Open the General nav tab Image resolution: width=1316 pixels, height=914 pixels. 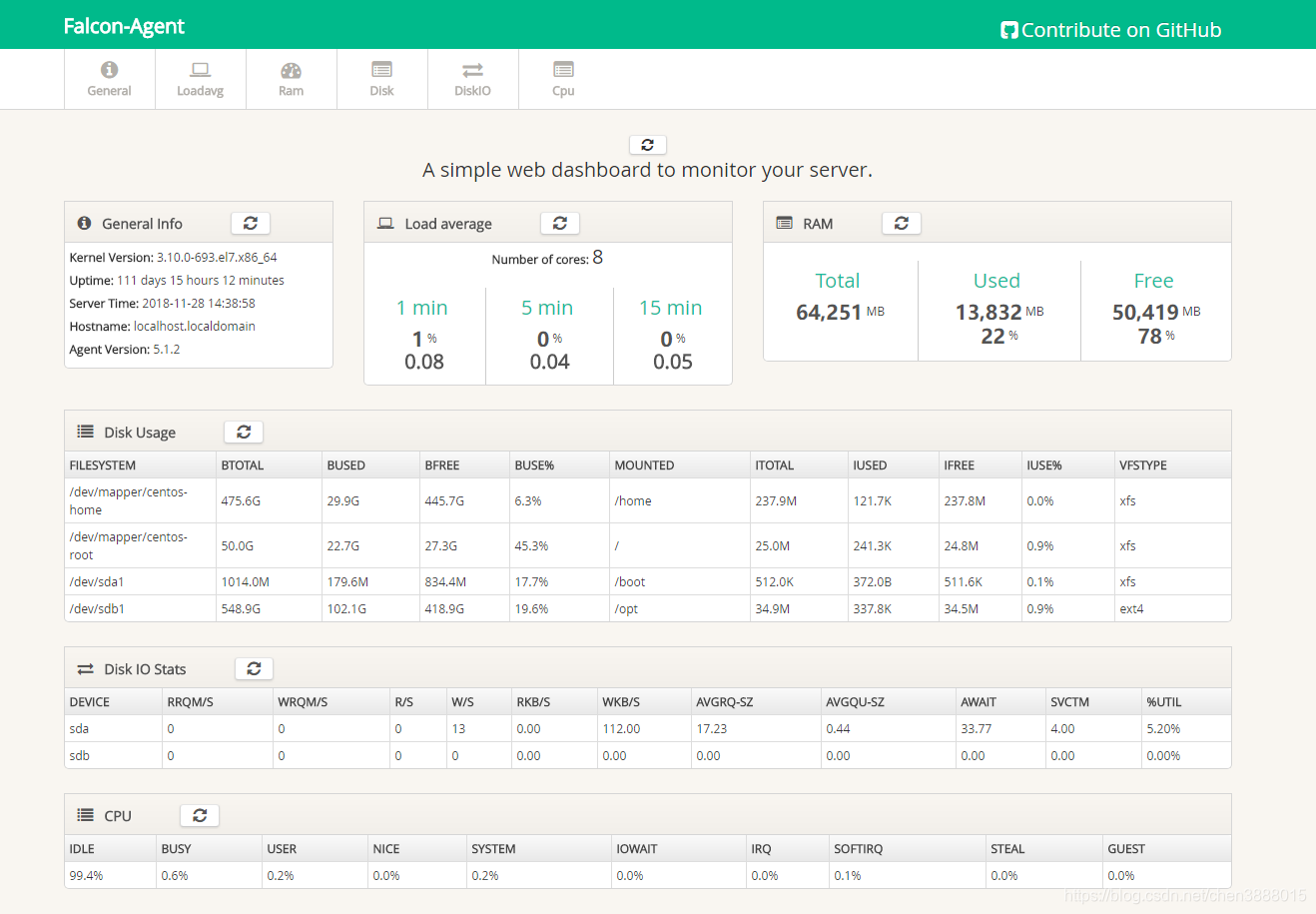point(109,79)
